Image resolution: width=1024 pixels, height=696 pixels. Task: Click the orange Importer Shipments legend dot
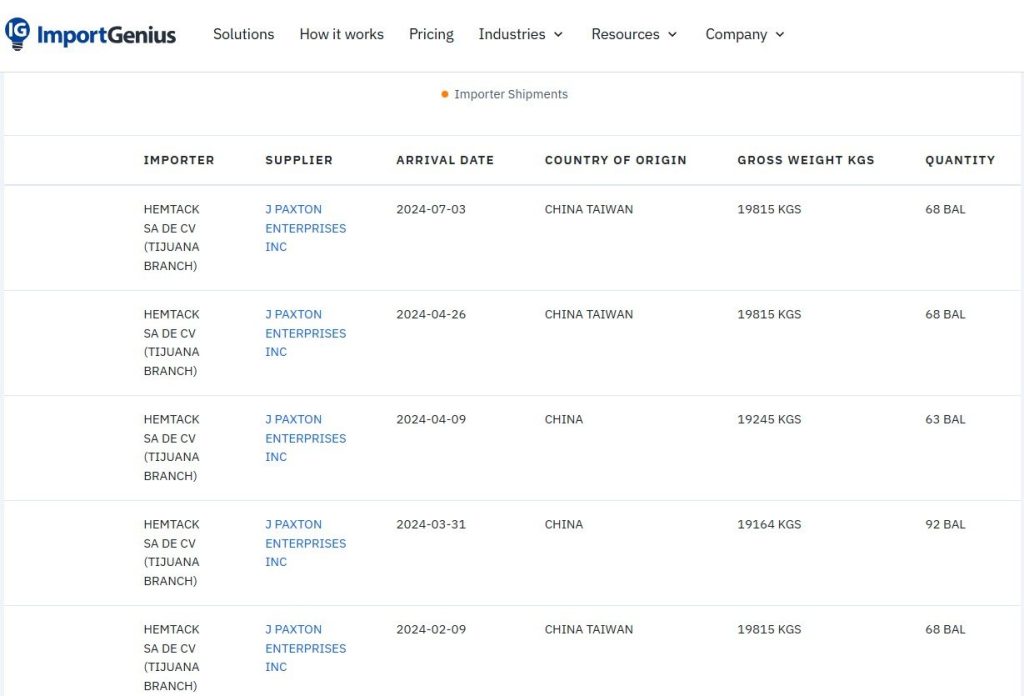445,94
